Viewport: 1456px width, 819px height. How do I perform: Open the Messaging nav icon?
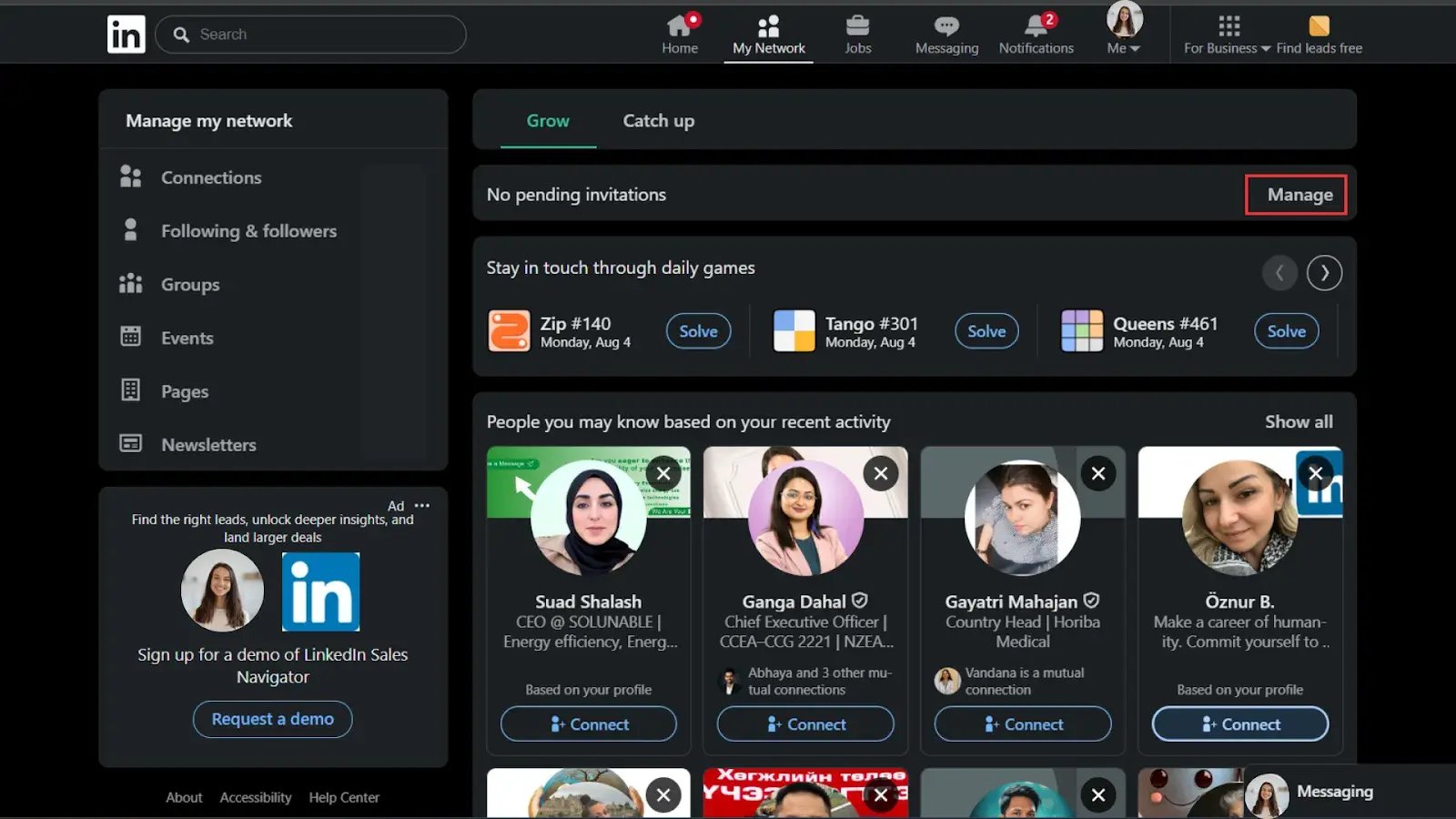pos(946,26)
